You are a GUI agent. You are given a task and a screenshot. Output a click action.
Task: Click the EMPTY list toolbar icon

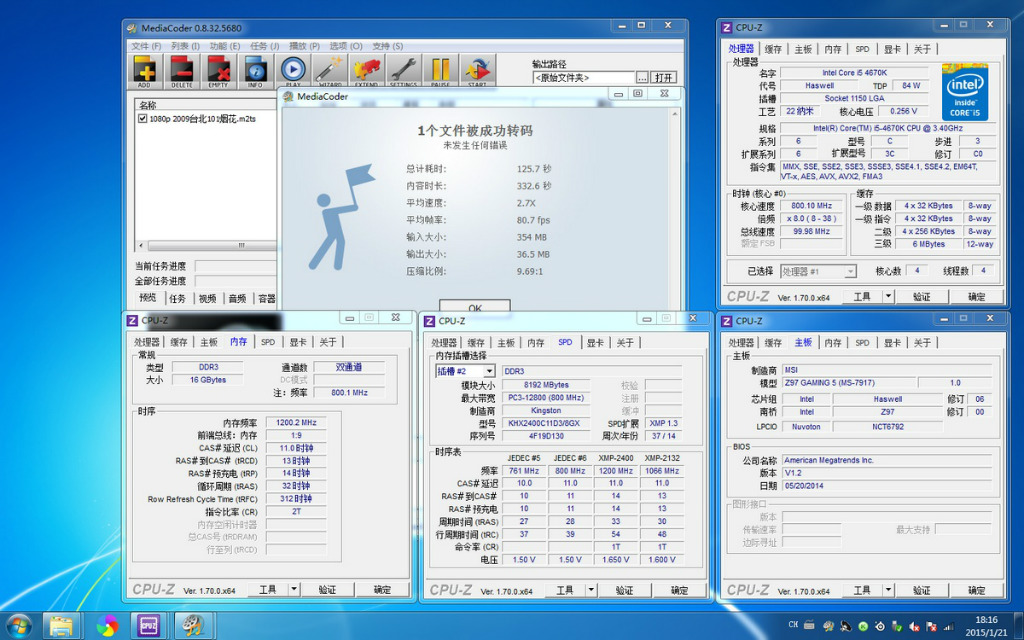218,72
